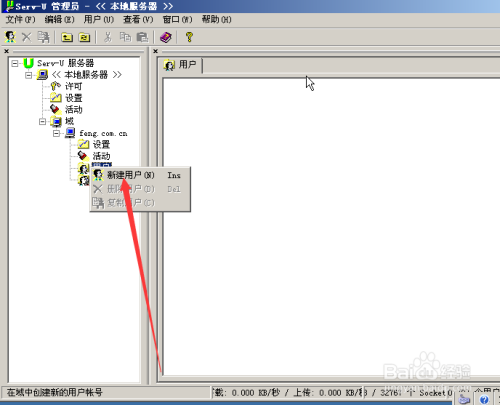Select 设置 under feng.com.cn
The height and width of the screenshot is (405, 500).
pos(101,145)
